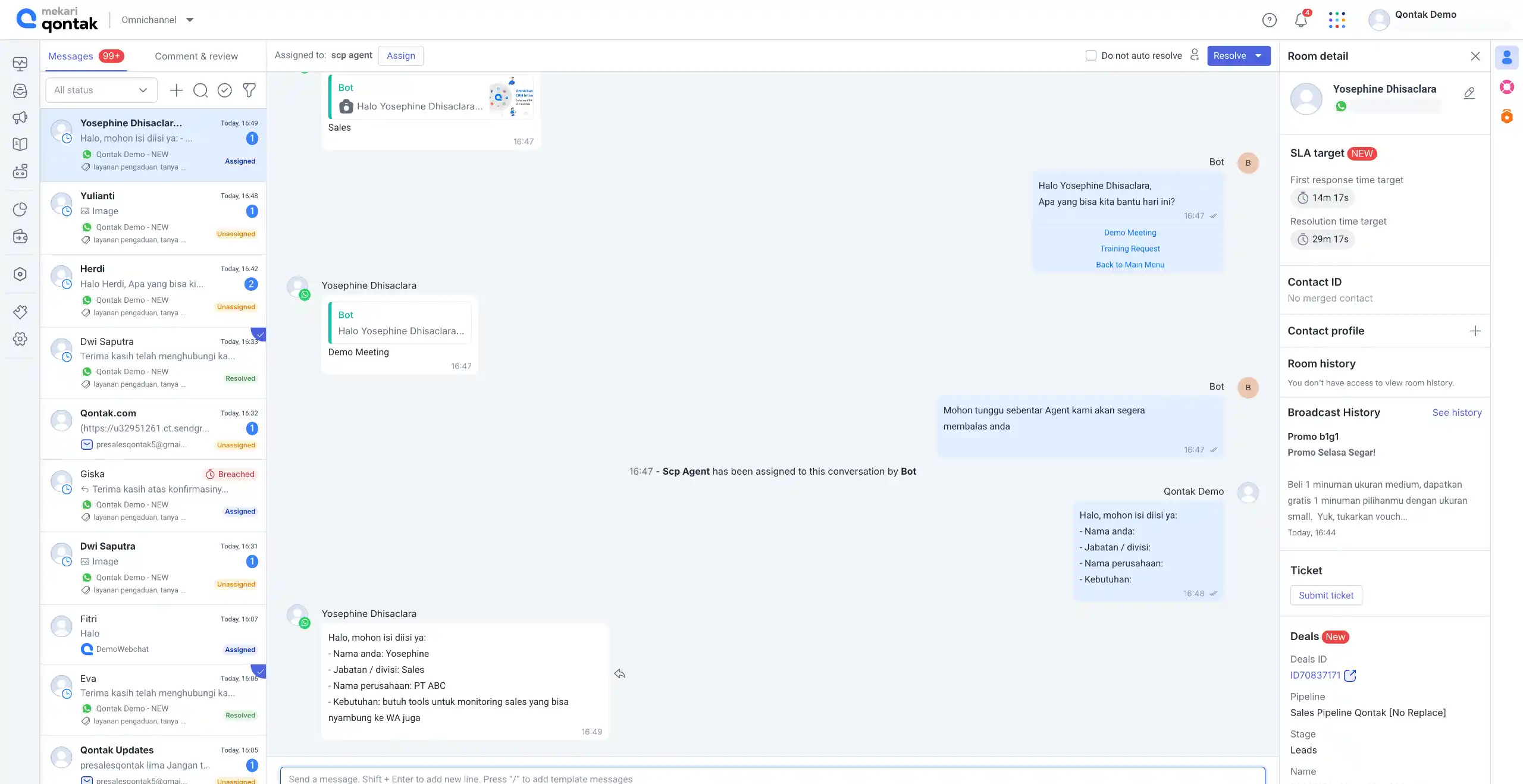Enable the Do not auto resolve checkbox
This screenshot has width=1523, height=784.
[x=1090, y=55]
